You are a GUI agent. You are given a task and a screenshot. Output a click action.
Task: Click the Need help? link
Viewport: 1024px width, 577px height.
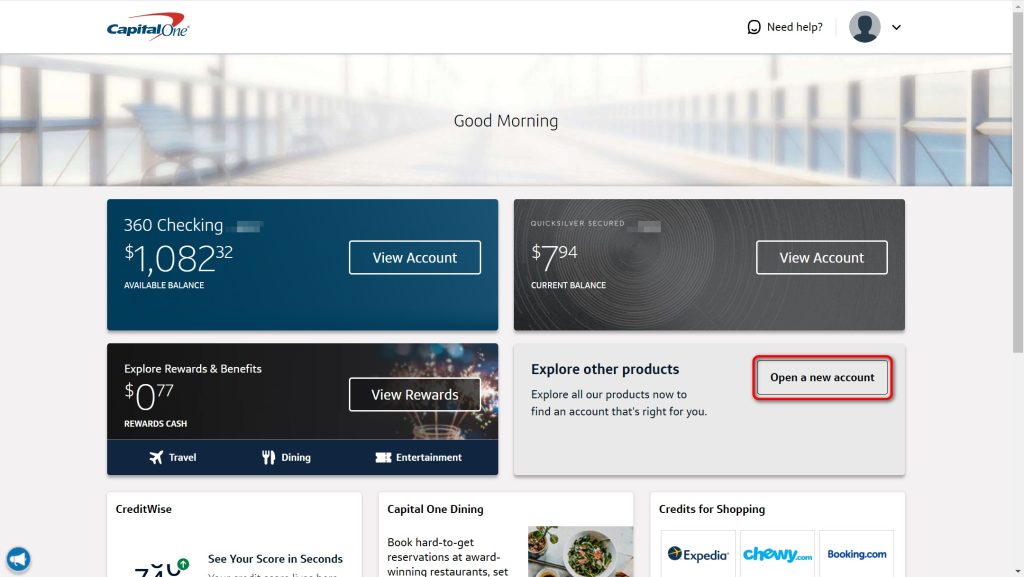795,27
